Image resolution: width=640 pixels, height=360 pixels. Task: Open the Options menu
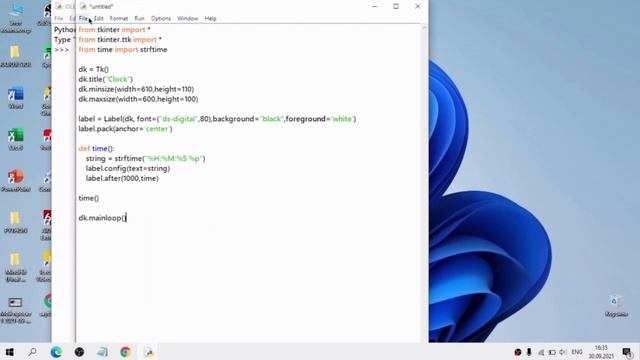coord(161,18)
